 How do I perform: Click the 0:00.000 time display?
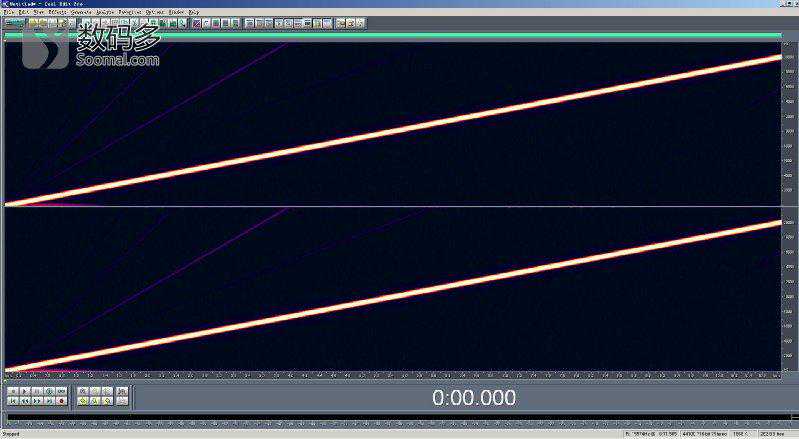tap(474, 398)
